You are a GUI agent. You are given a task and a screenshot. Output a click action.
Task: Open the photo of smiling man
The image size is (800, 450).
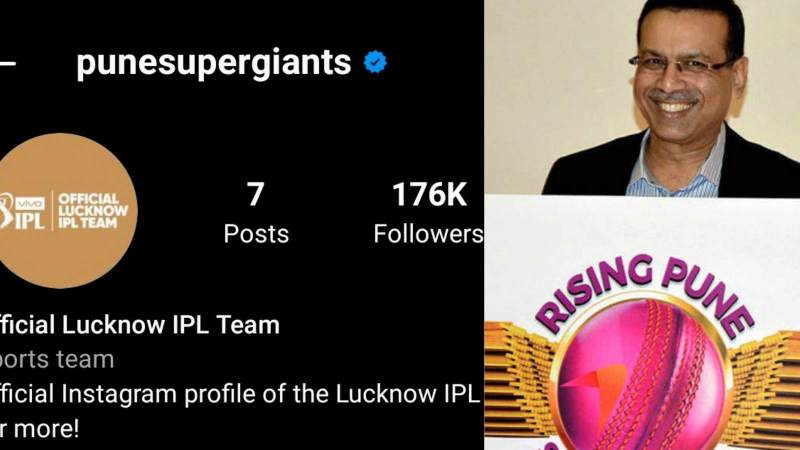(x=642, y=97)
